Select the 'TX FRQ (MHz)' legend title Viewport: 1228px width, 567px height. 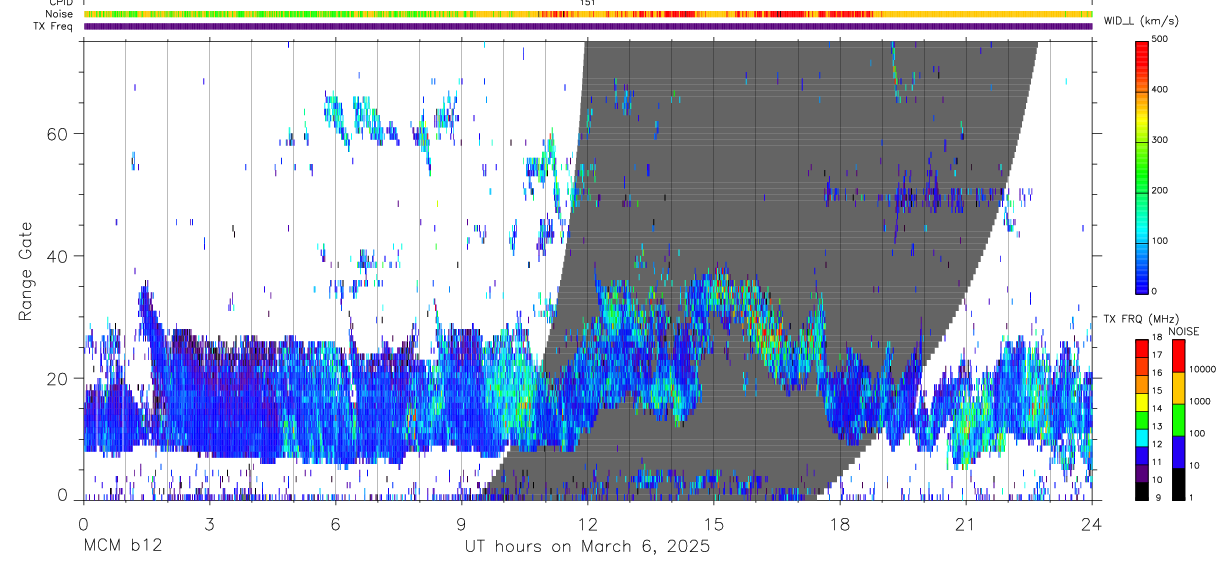click(1140, 319)
